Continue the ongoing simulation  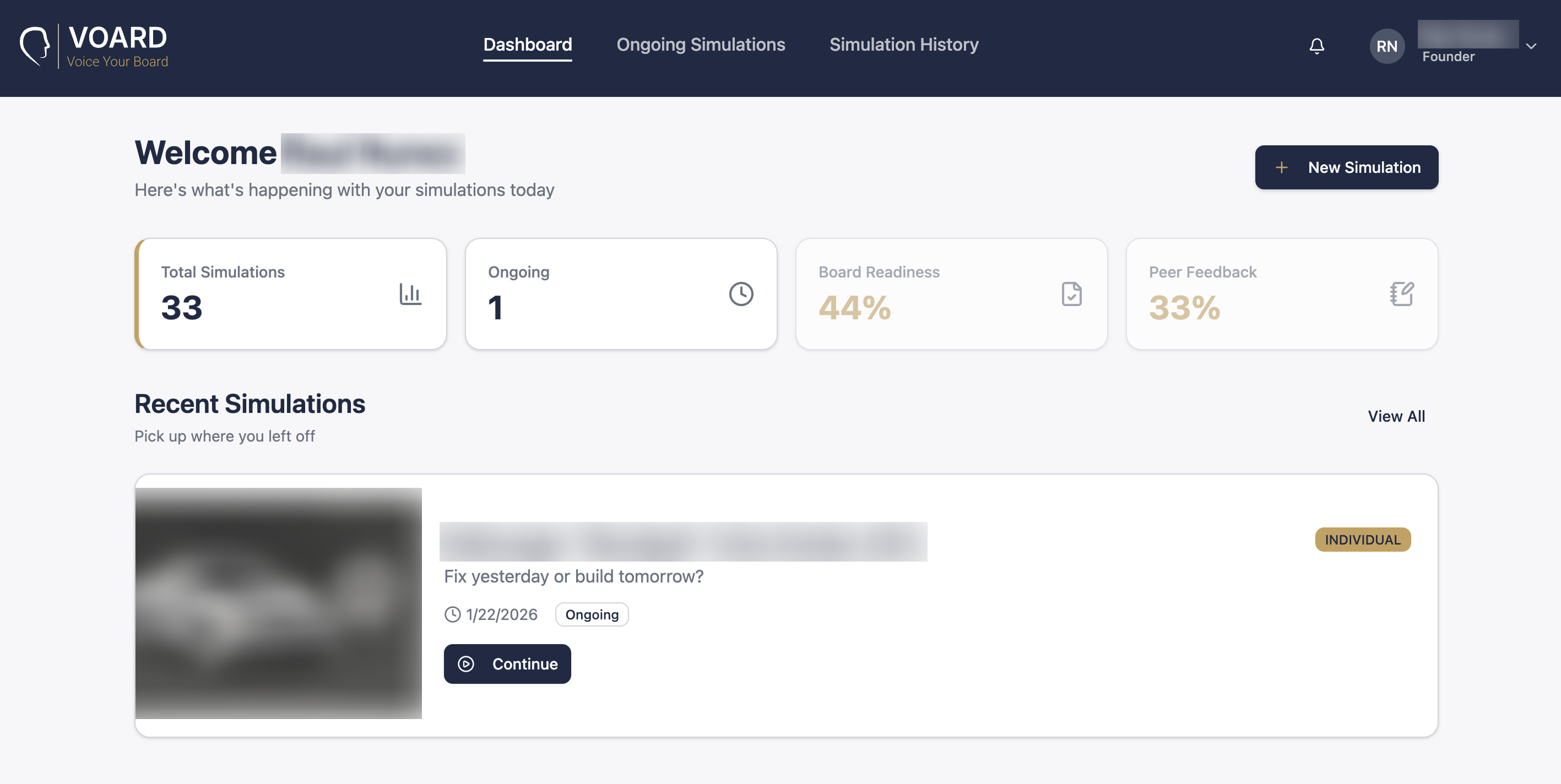(507, 663)
